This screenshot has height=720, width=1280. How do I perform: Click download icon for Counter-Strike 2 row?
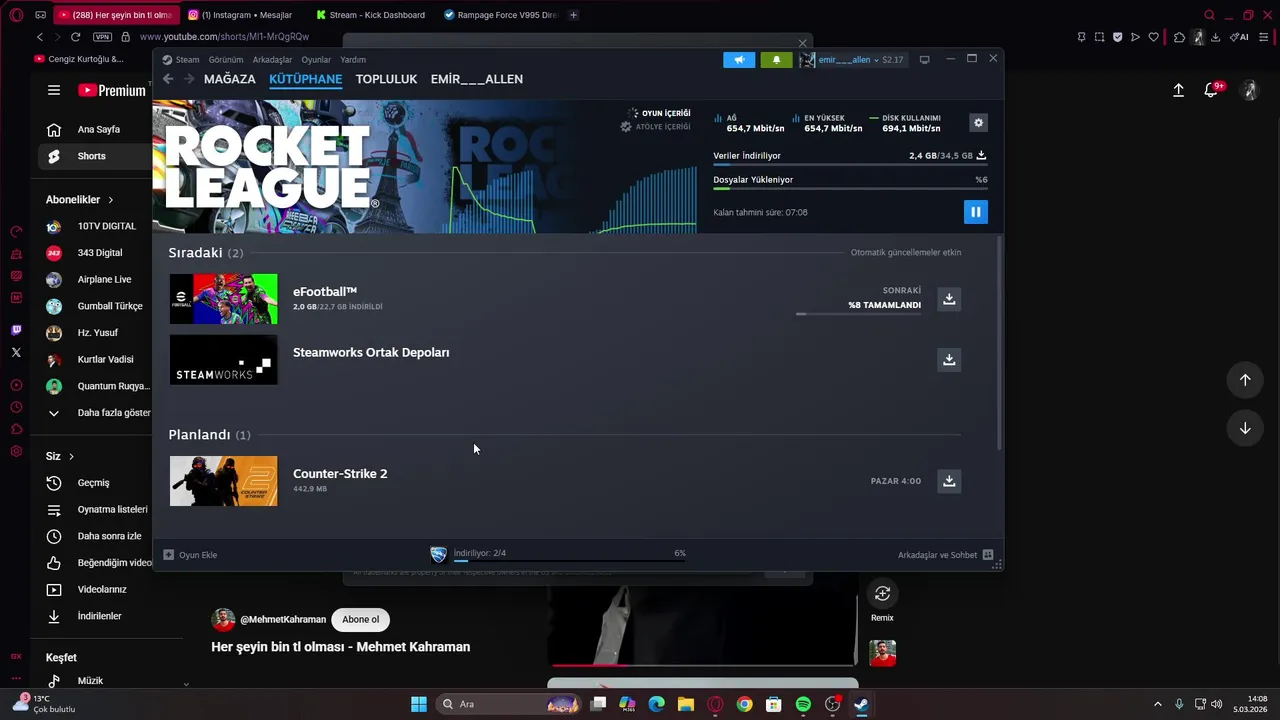(x=949, y=481)
